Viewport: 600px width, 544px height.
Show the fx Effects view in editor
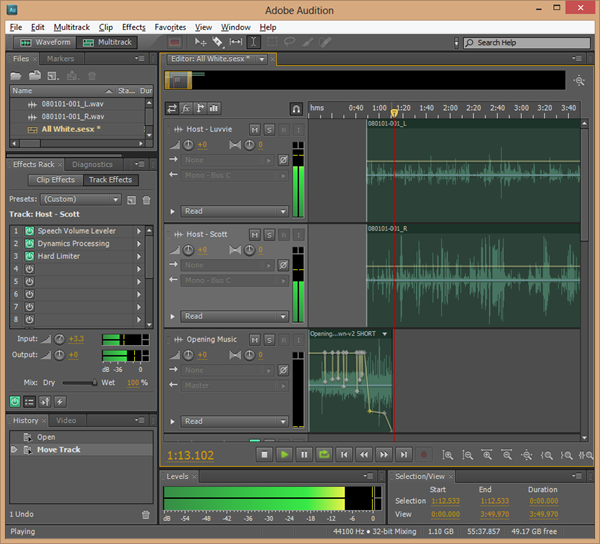click(186, 109)
